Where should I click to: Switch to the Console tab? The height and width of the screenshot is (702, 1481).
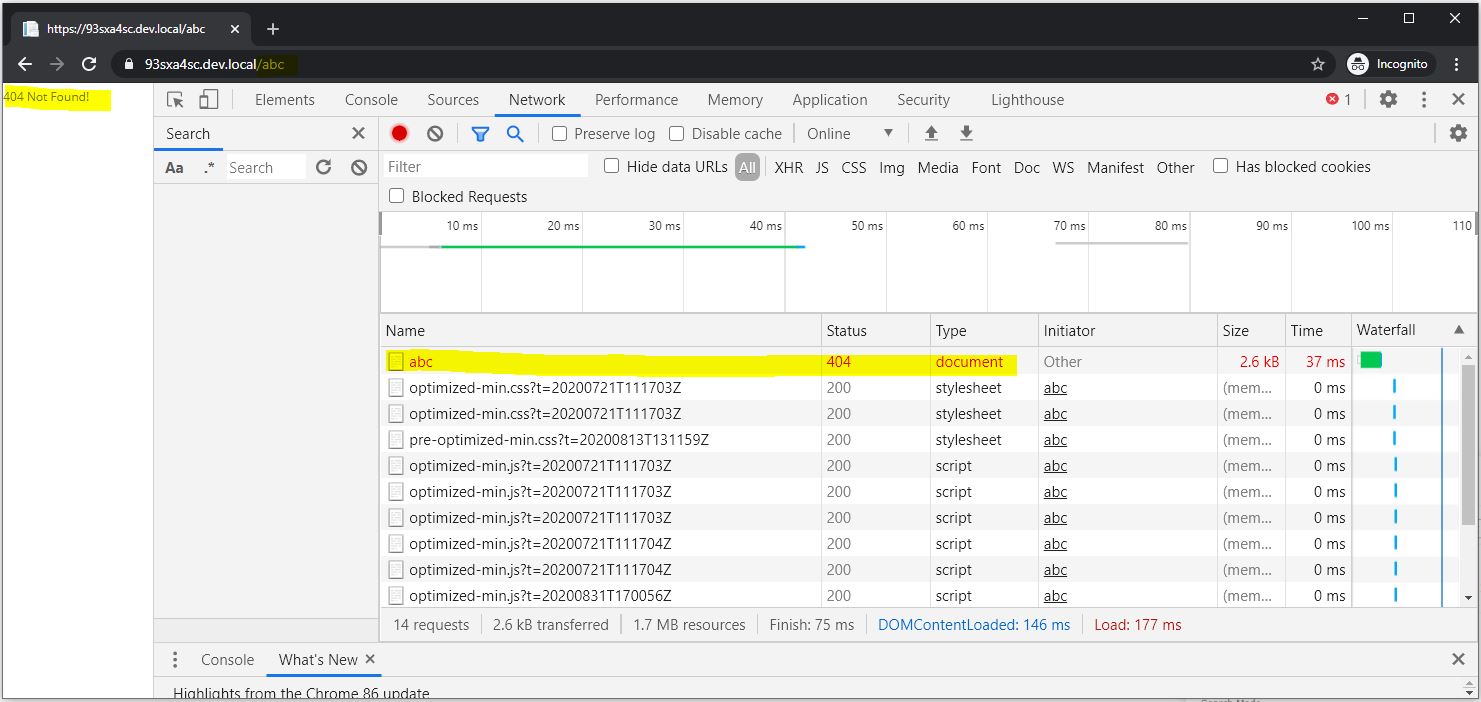coord(371,100)
